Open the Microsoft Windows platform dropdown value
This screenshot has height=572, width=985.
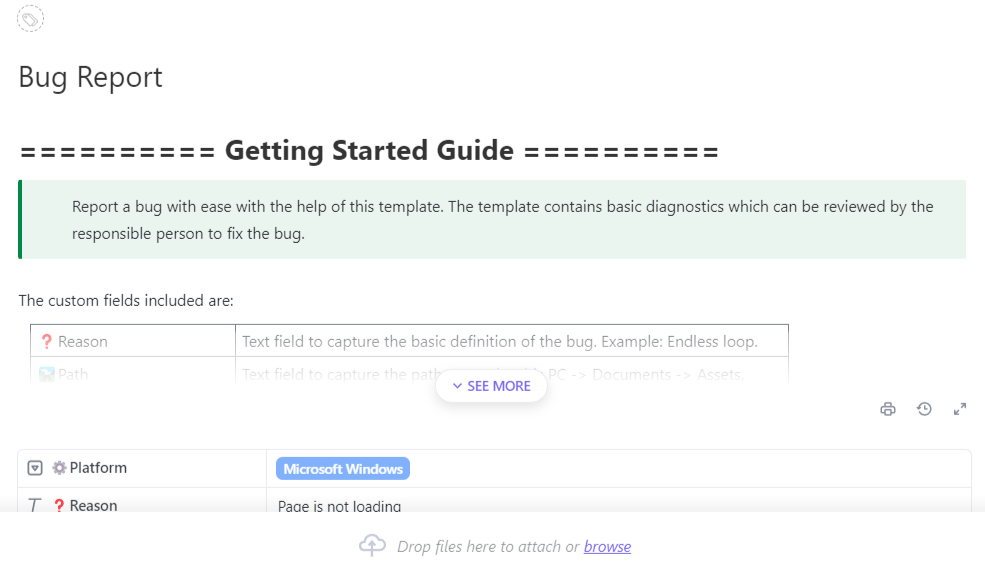[x=343, y=469]
